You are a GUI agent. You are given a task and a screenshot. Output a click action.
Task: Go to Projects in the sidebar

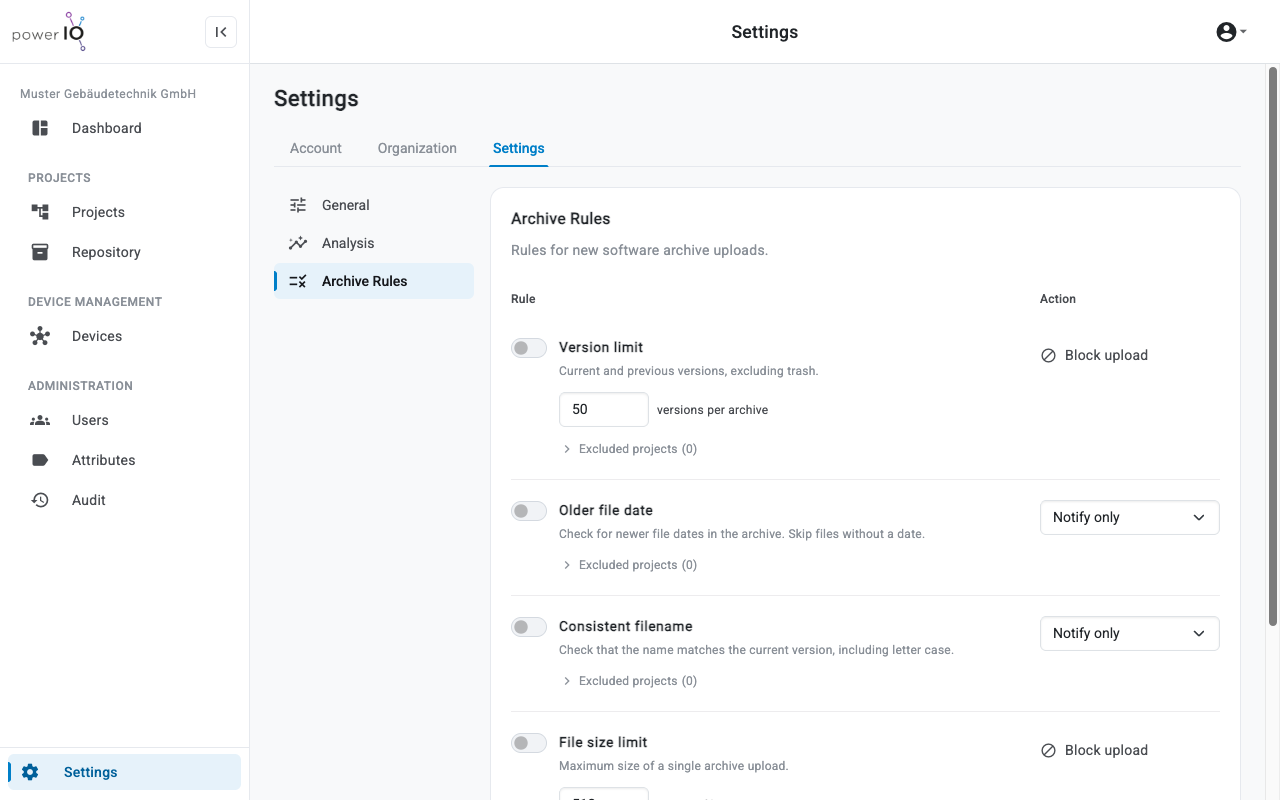(x=124, y=212)
